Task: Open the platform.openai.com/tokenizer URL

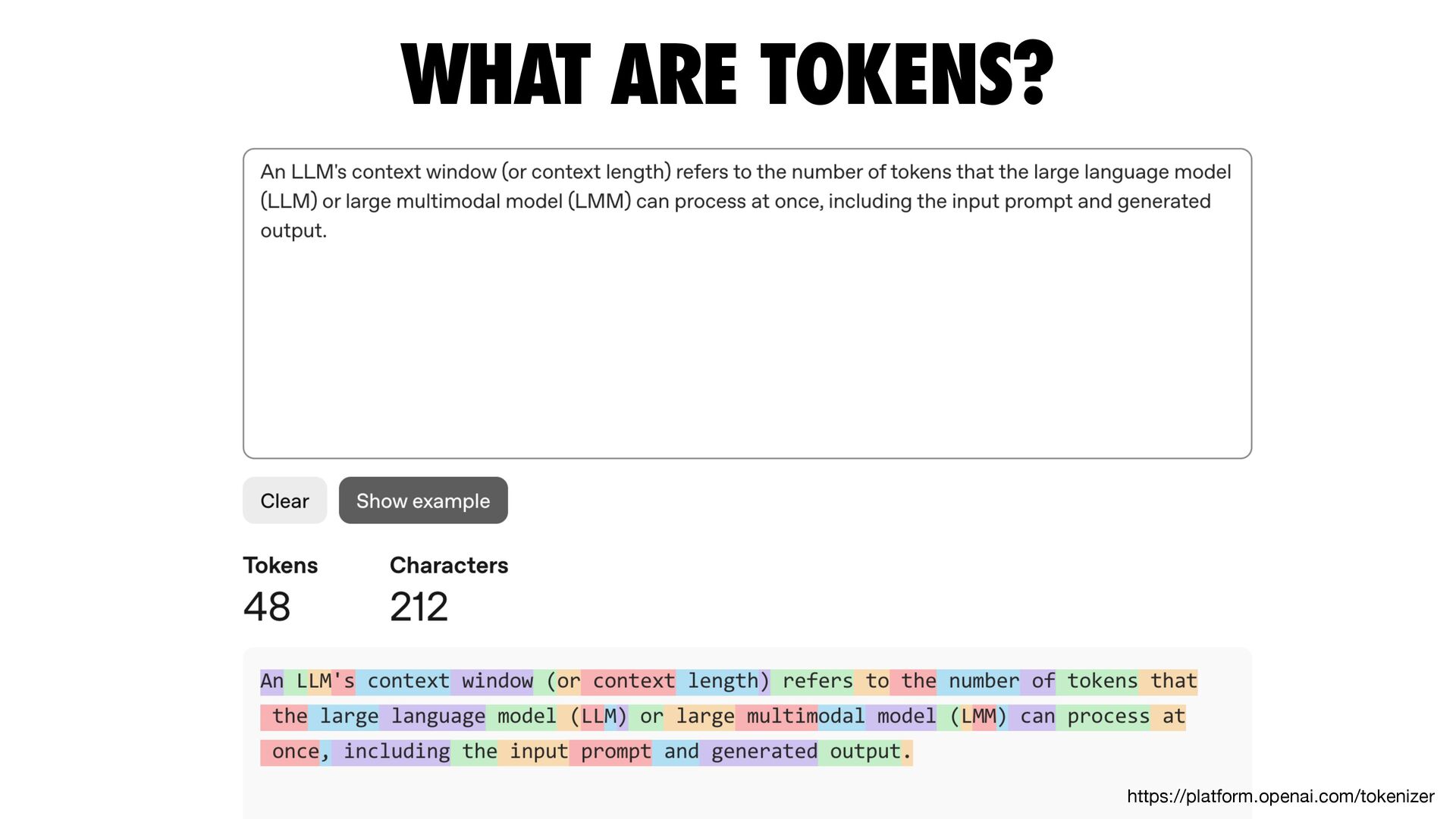Action: tap(1280, 796)
